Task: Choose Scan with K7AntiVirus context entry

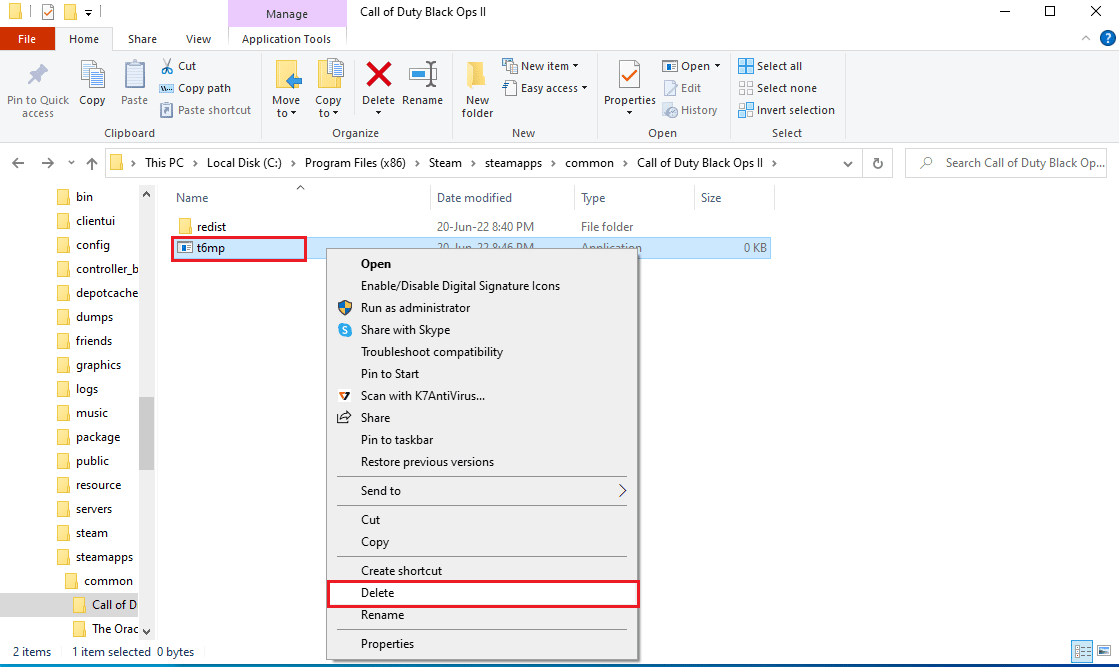Action: (x=422, y=395)
